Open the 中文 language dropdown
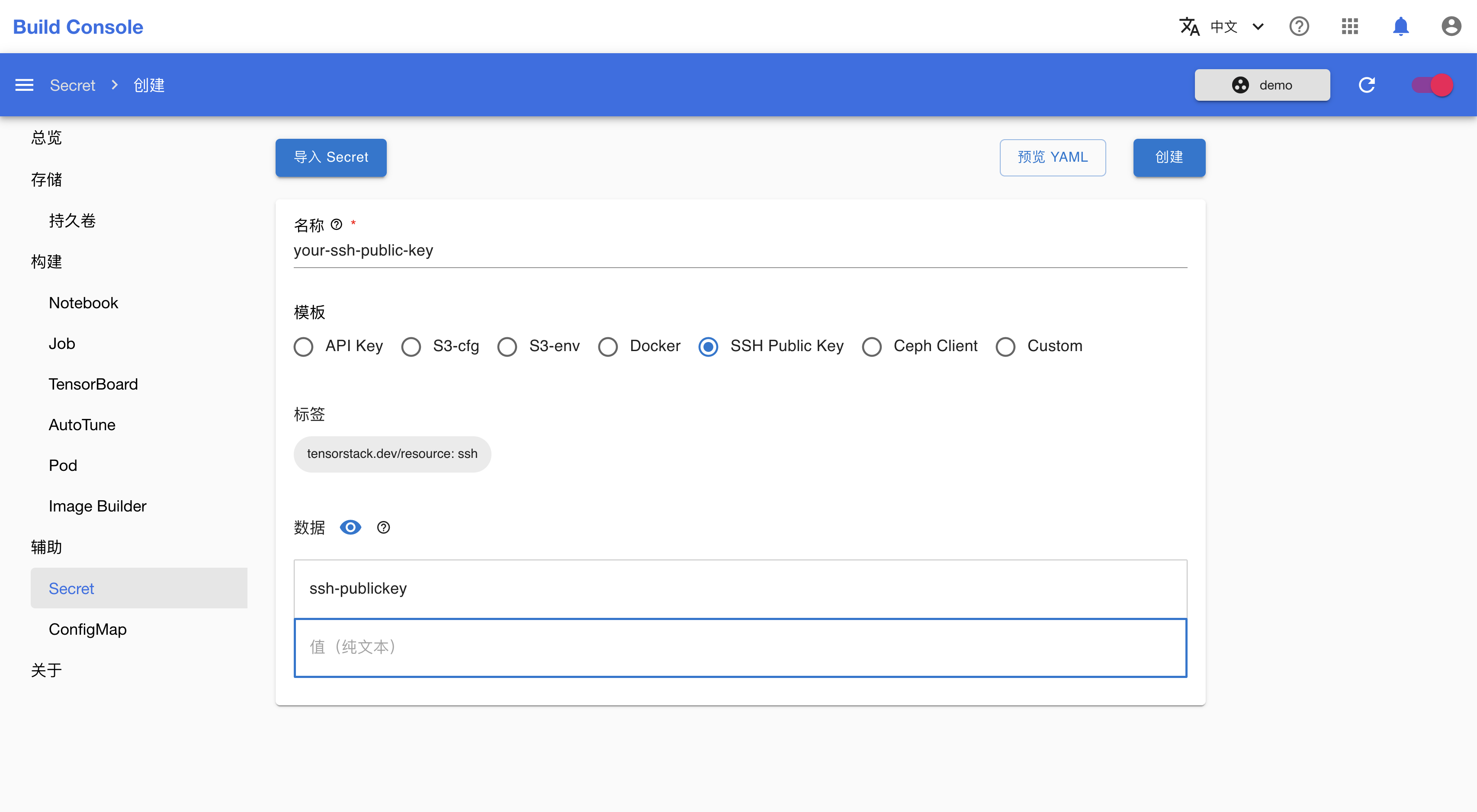The width and height of the screenshot is (1477, 812). (x=1236, y=26)
